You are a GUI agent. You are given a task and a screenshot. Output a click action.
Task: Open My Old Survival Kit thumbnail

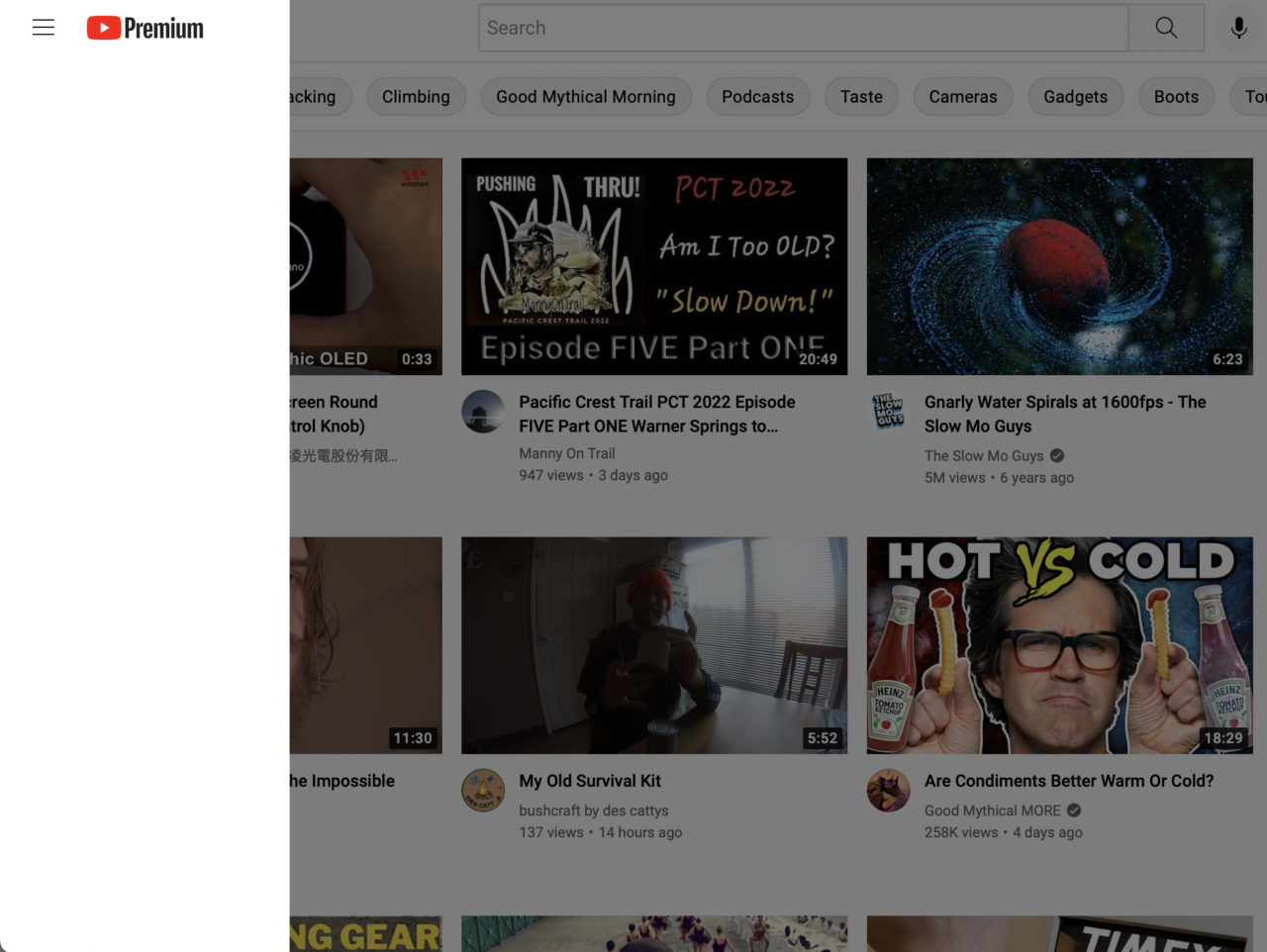coord(654,645)
